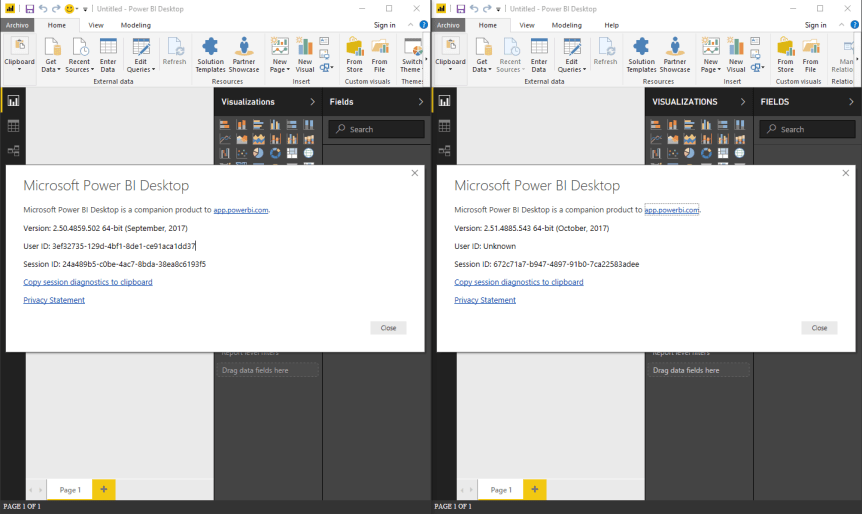
Task: Open app.powerbi.com link in left dialog
Action: [241, 210]
